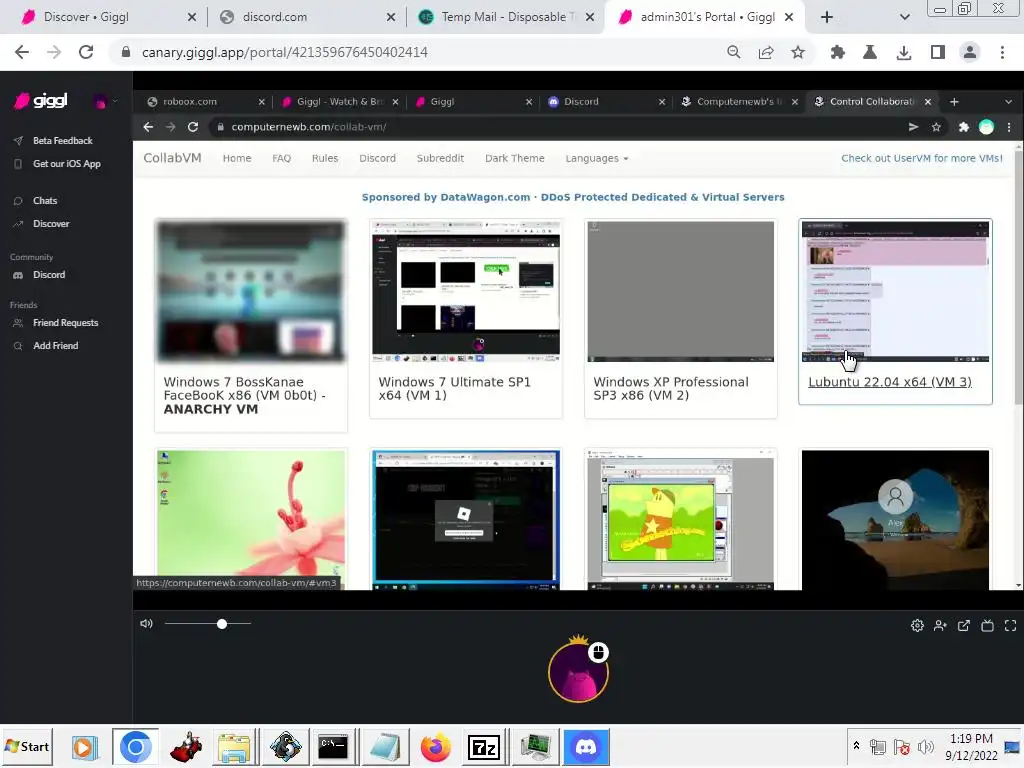Expand the inner browser tab list chevron
Viewport: 1024px width, 768px height.
(1008, 102)
